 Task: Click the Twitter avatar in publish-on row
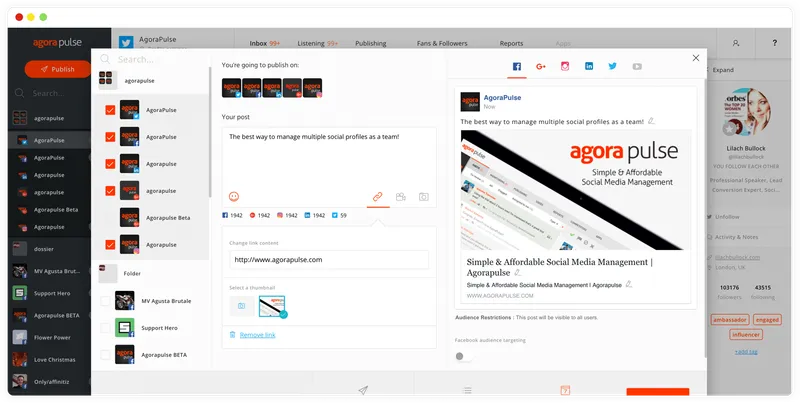coord(232,88)
